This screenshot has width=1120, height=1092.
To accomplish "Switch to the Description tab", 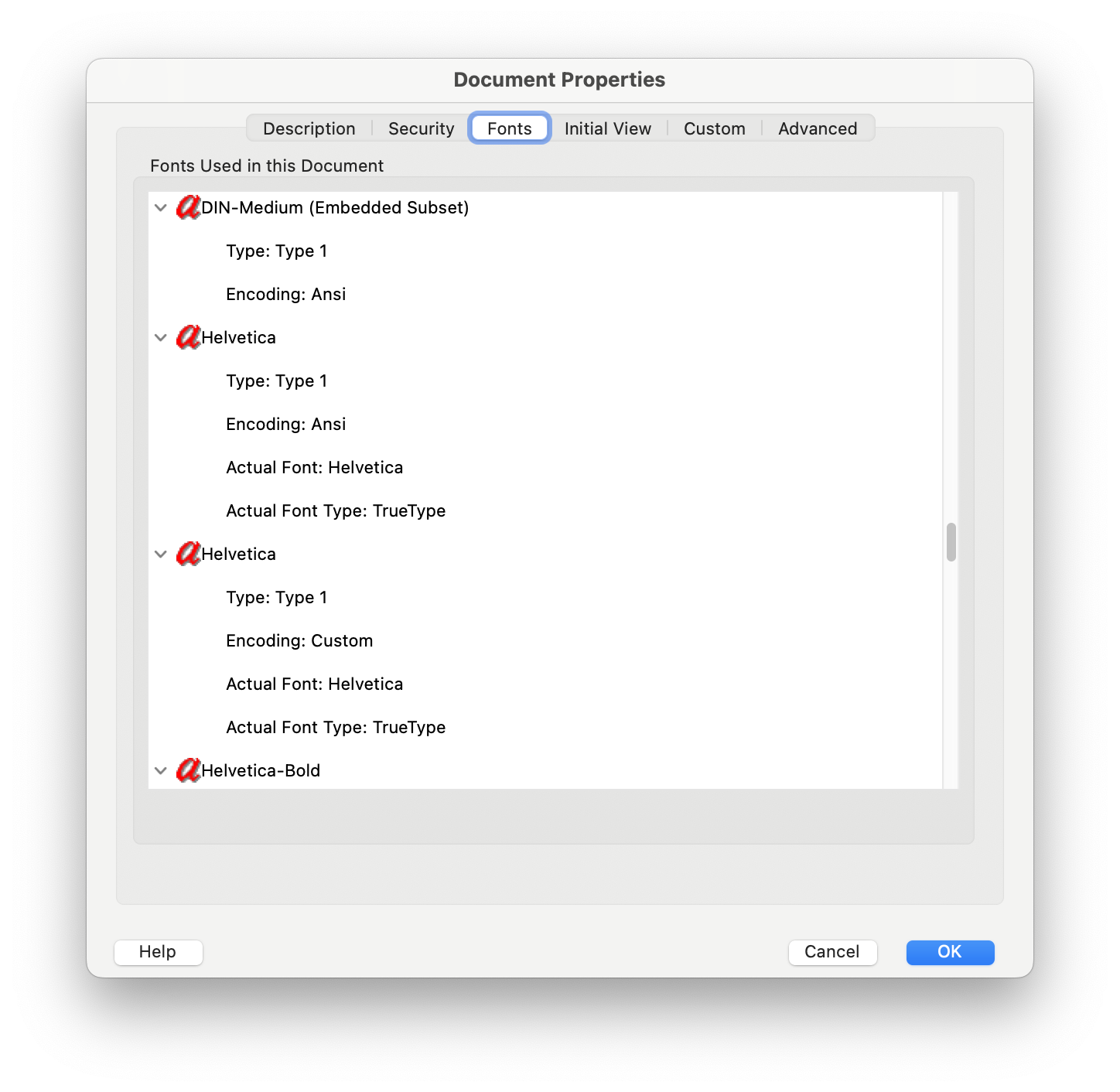I will (x=308, y=128).
